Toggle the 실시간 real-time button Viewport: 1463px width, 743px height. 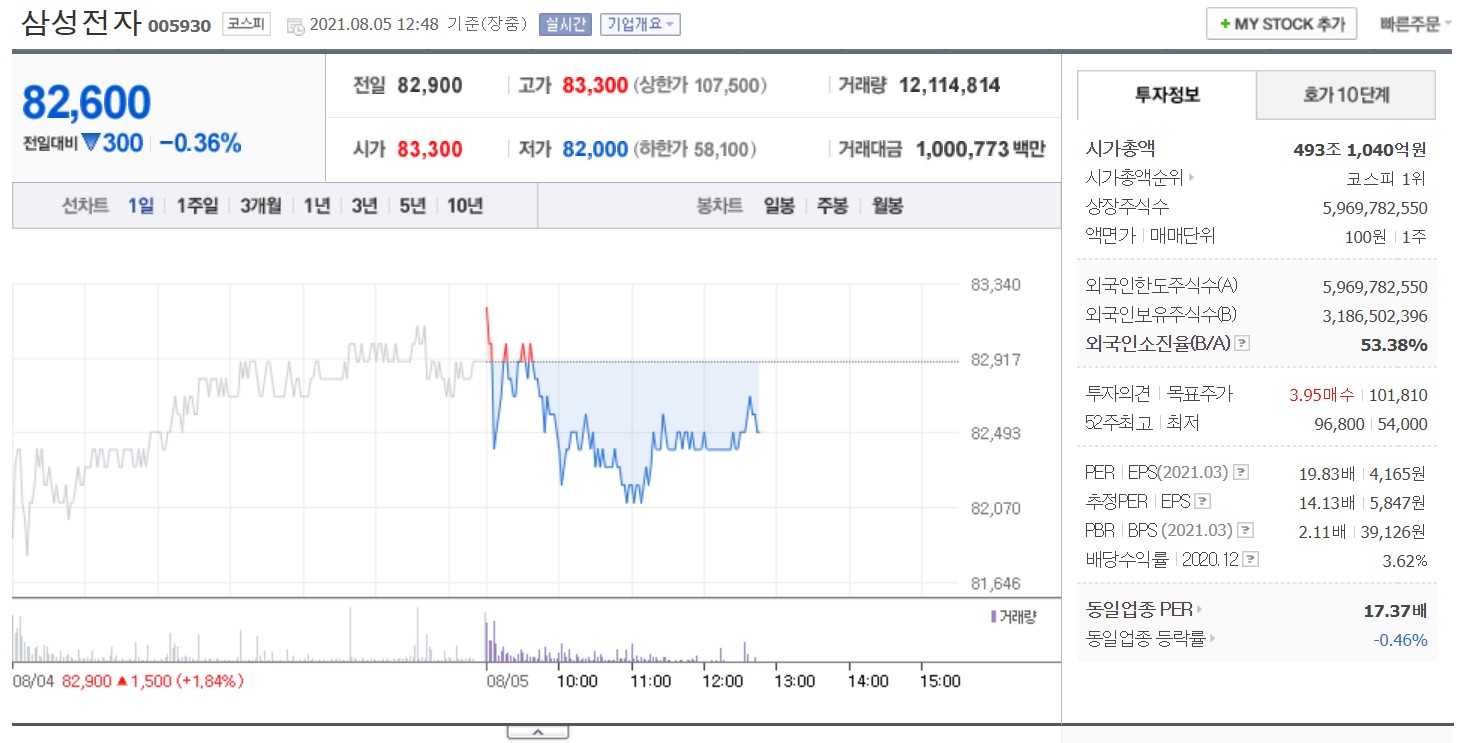point(565,25)
